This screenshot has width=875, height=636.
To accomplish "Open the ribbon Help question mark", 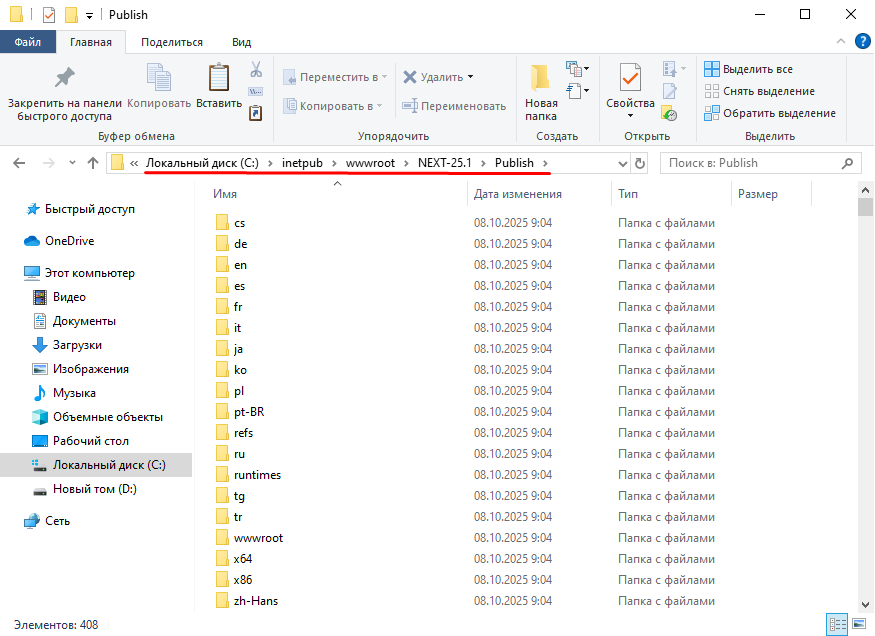I will tap(861, 42).
